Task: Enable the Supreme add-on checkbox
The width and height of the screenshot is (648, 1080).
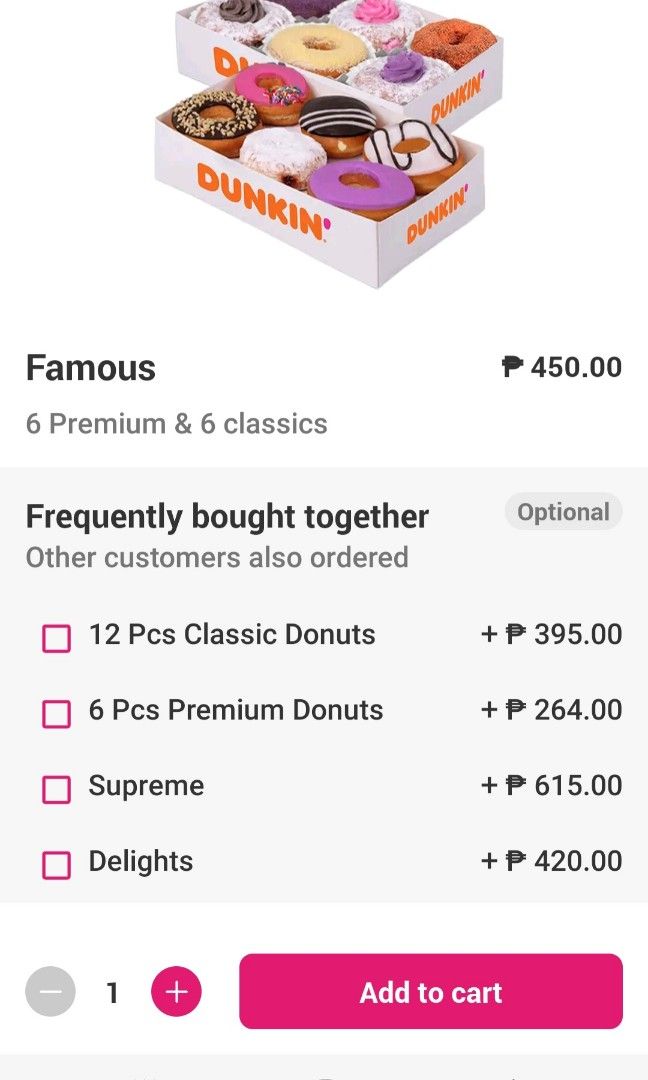Action: [x=56, y=786]
